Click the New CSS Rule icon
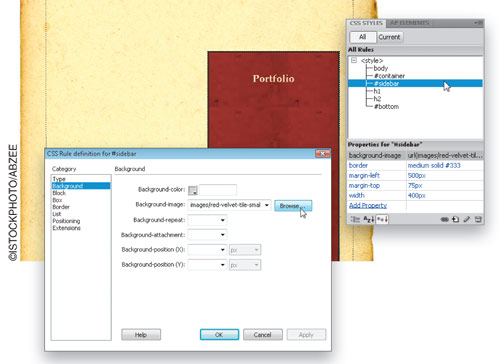 [x=456, y=219]
